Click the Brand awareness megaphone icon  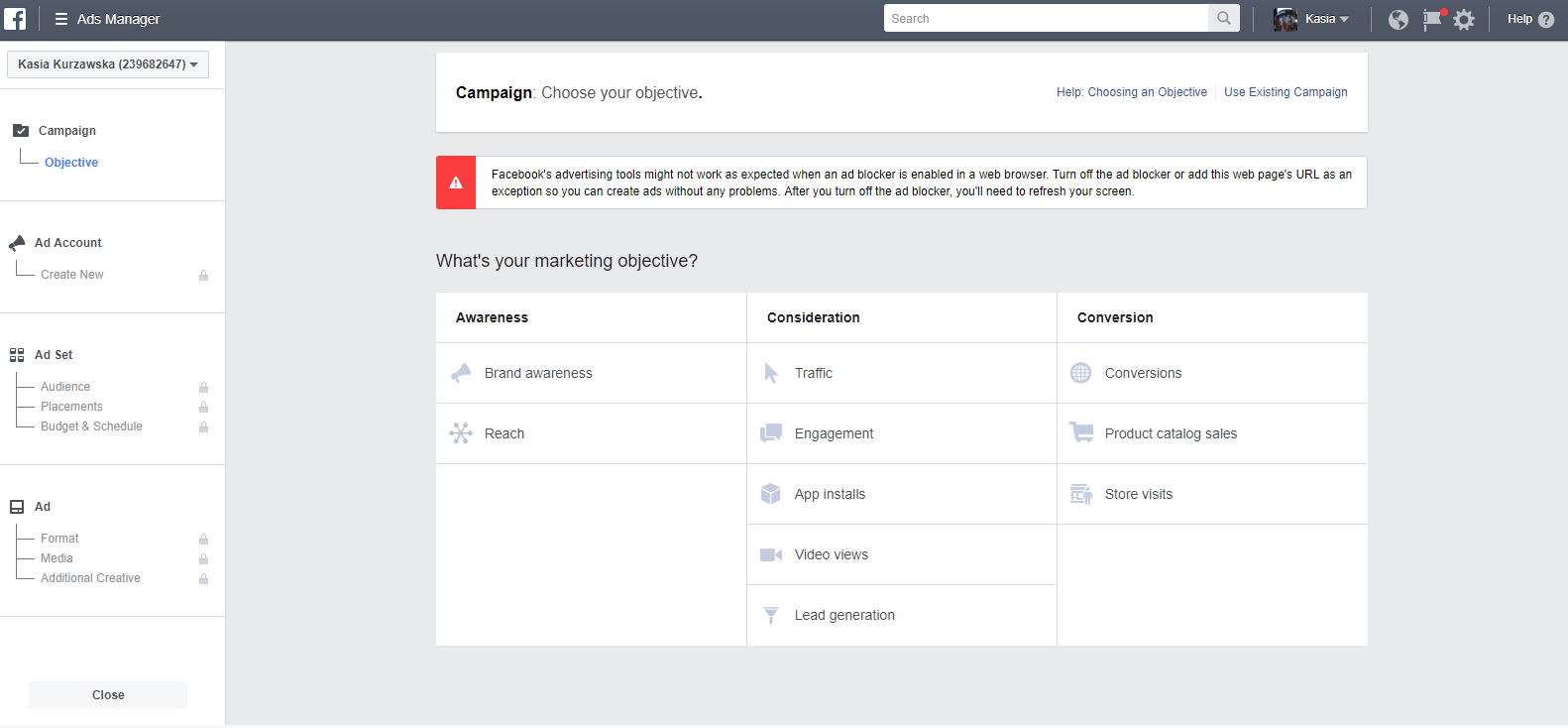(461, 373)
